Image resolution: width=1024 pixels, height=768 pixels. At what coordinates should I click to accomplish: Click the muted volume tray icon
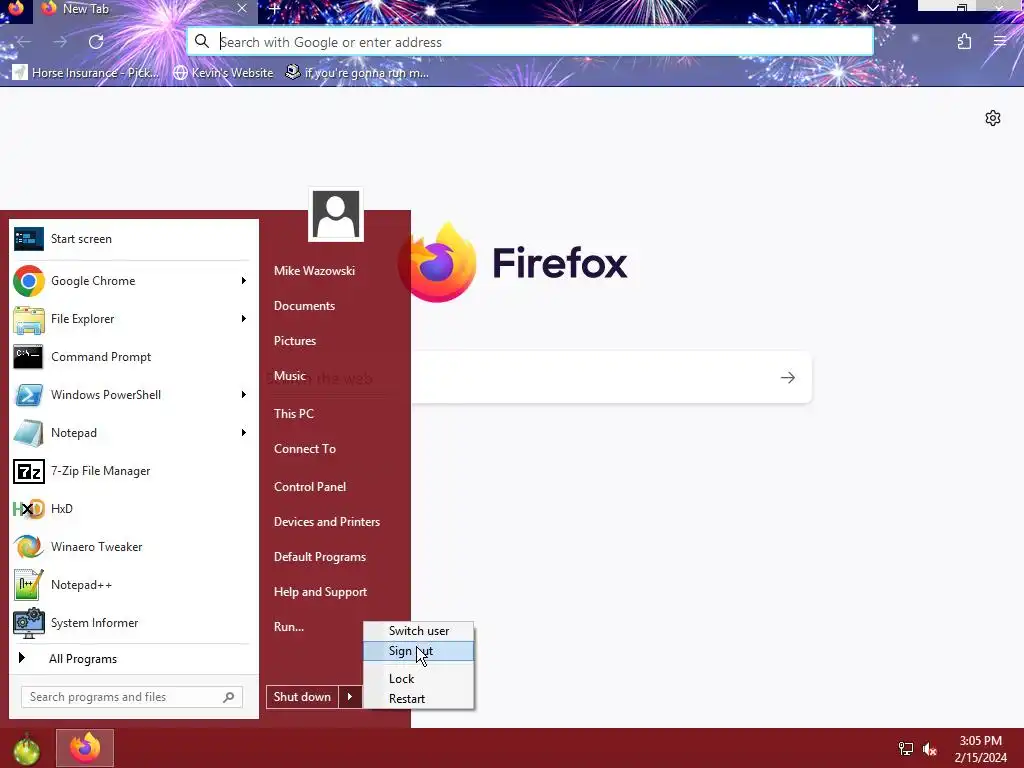930,749
